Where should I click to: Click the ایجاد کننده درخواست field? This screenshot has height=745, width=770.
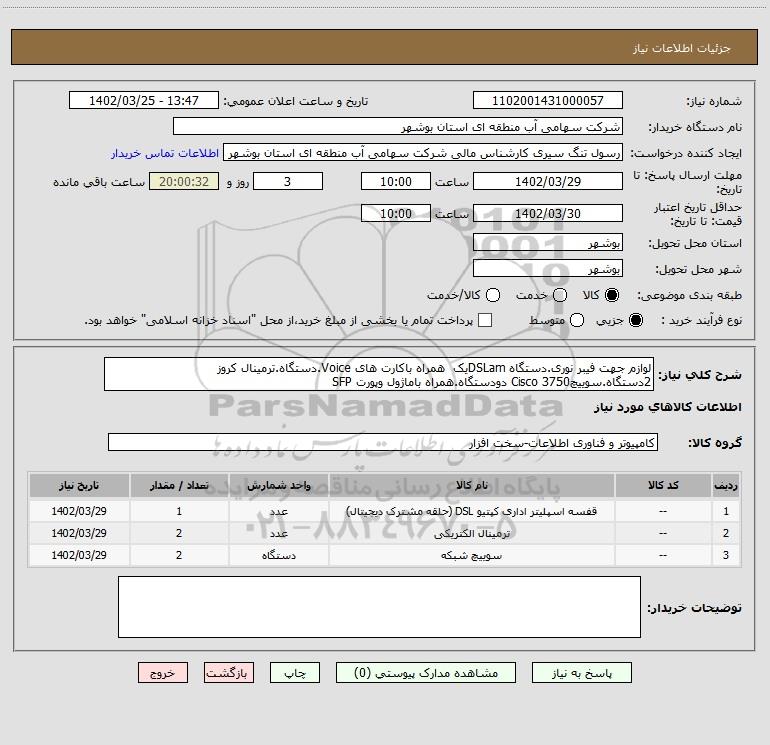pyautogui.click(x=423, y=153)
